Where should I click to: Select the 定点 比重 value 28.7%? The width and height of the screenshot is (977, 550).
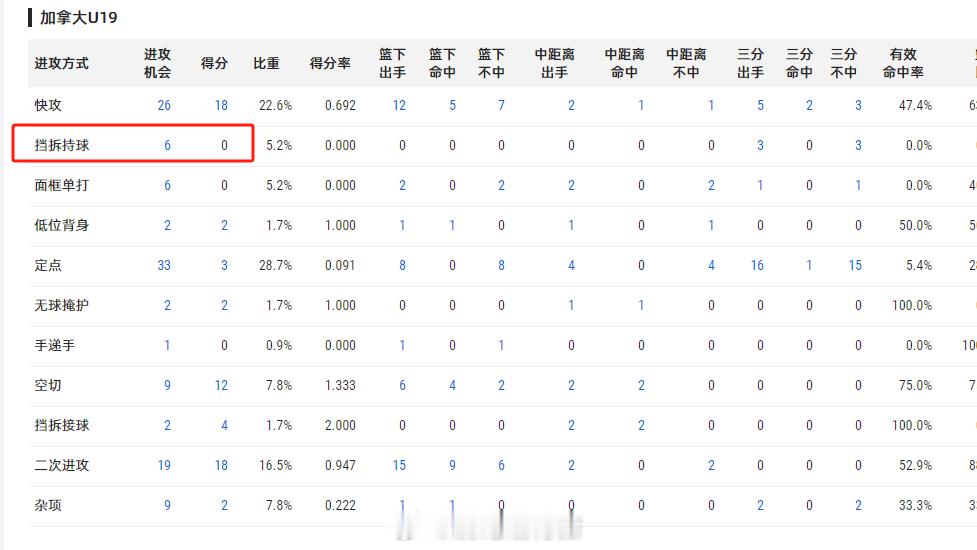click(x=275, y=265)
